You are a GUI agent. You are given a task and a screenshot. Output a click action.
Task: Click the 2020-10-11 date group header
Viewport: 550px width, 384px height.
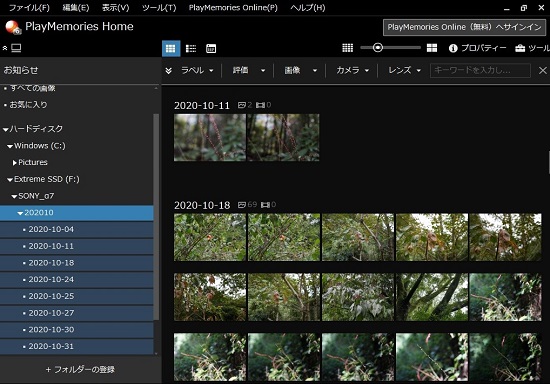(x=202, y=106)
